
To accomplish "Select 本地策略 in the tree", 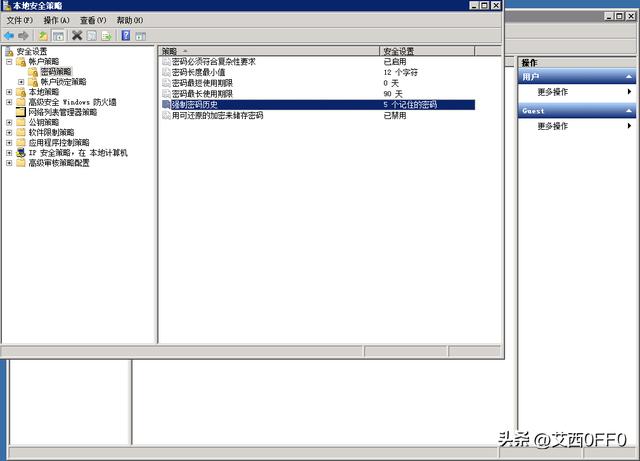I will (44, 92).
